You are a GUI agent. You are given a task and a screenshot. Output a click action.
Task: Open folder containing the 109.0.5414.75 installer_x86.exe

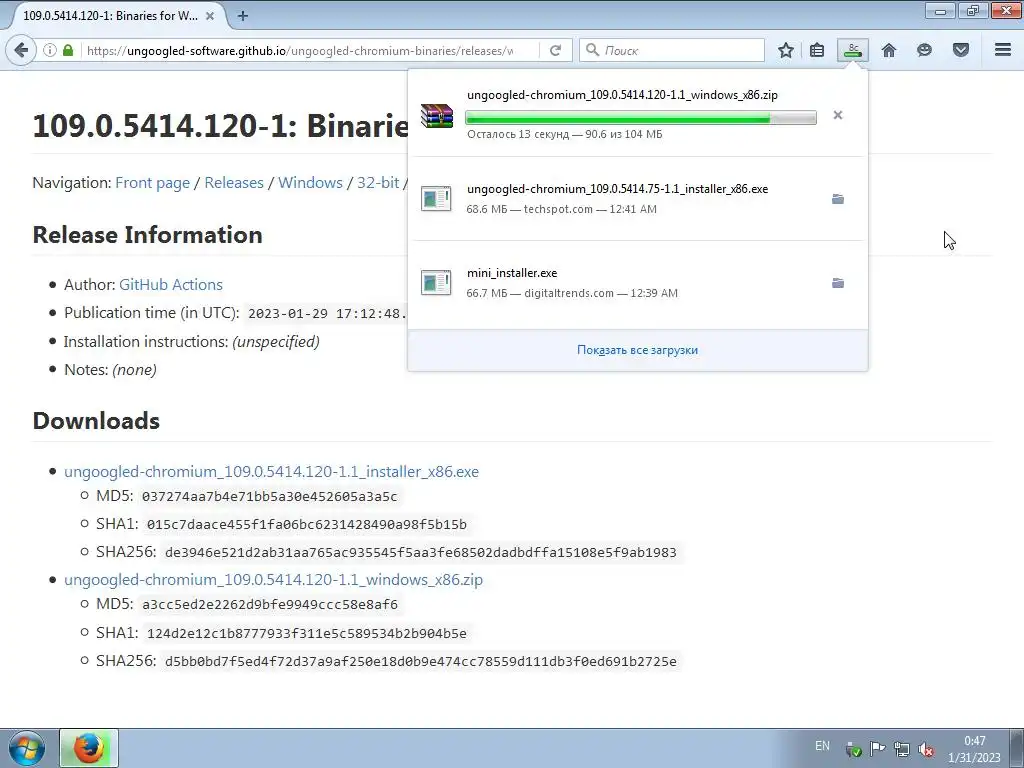coord(838,199)
